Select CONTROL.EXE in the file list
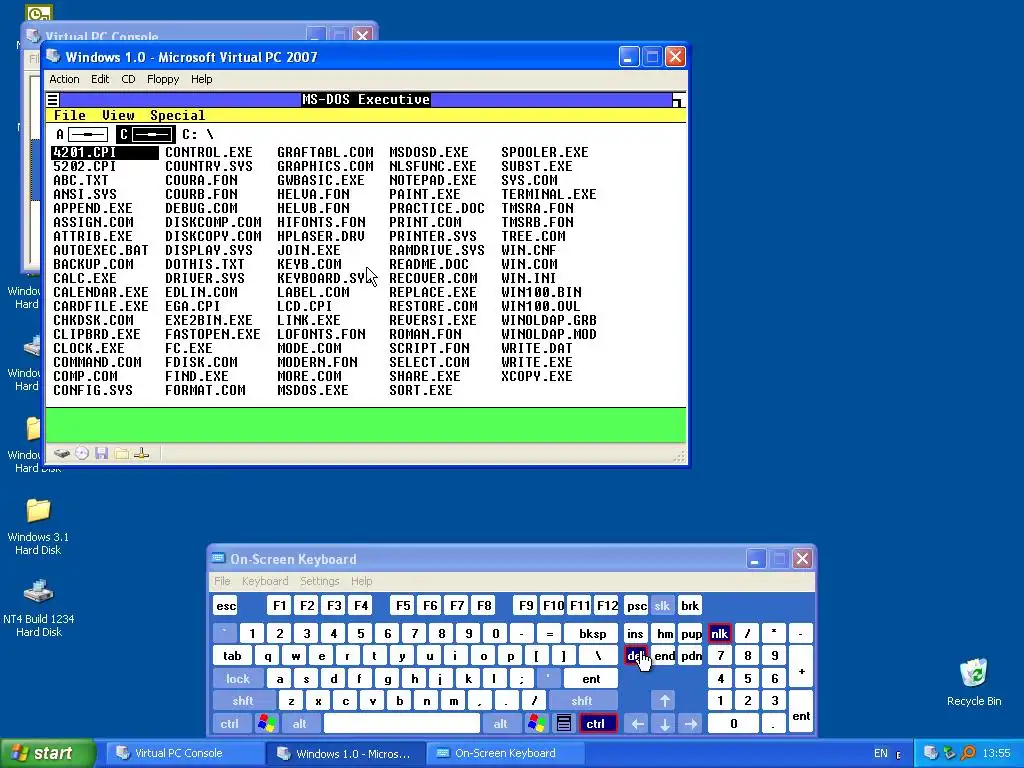The image size is (1024, 768). pyautogui.click(x=209, y=152)
